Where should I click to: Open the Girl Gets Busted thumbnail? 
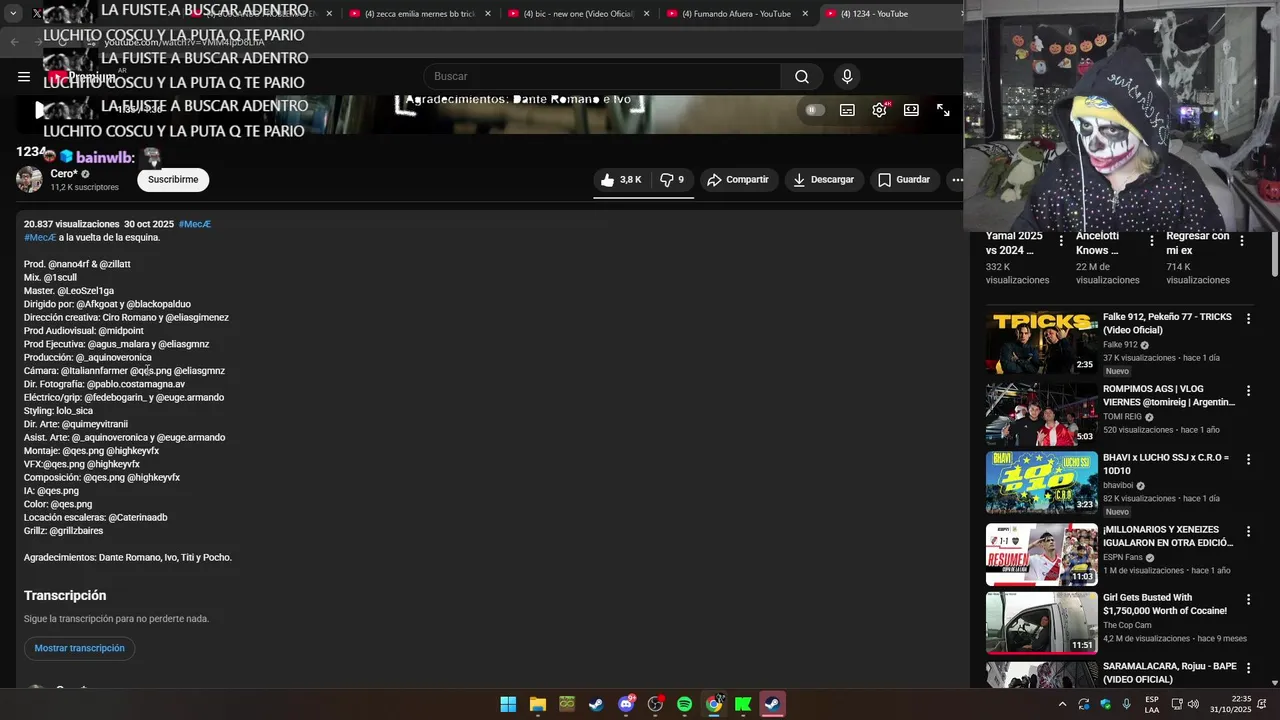(x=1041, y=622)
